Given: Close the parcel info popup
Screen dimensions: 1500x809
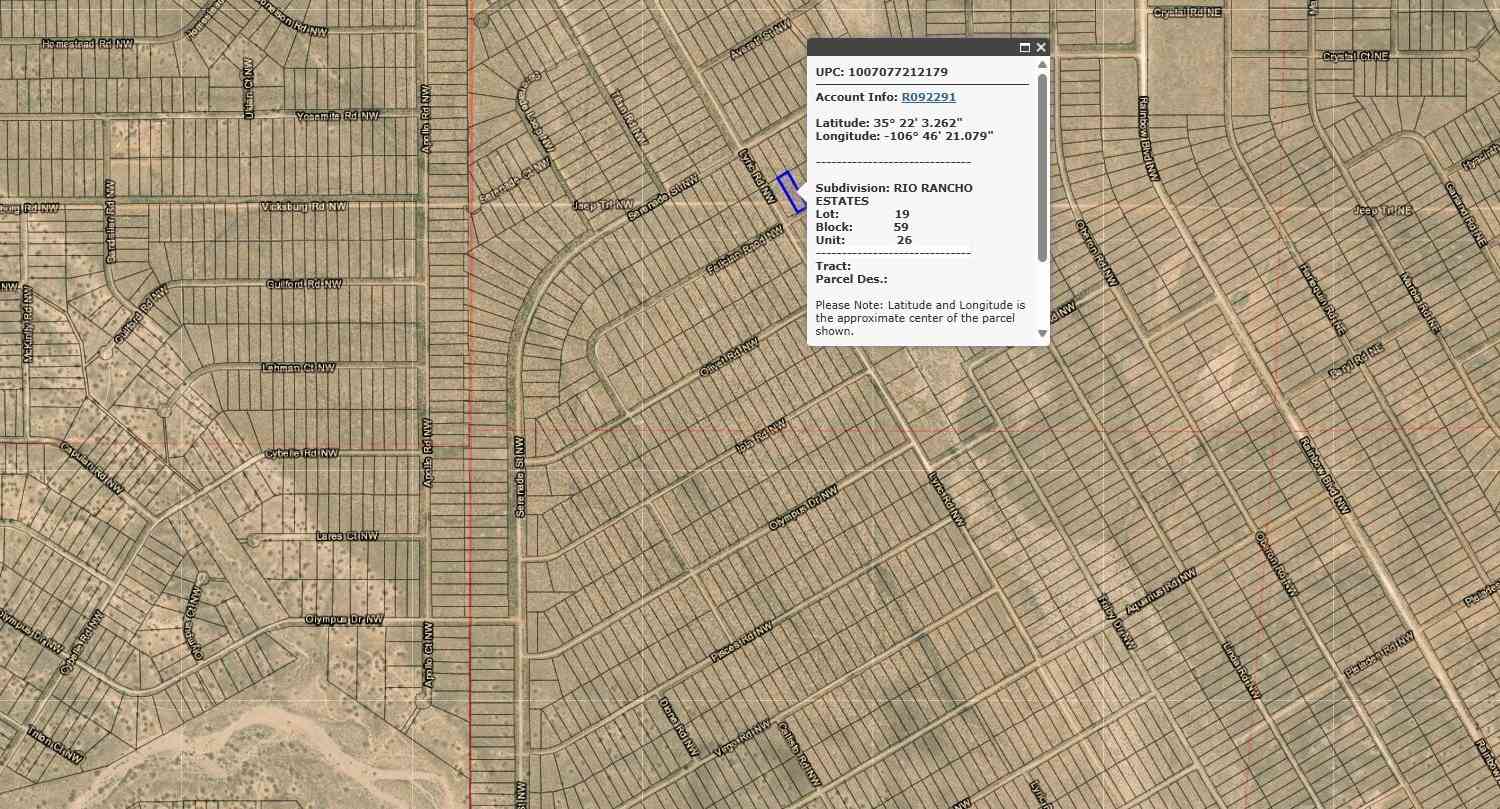Looking at the screenshot, I should tap(1041, 47).
